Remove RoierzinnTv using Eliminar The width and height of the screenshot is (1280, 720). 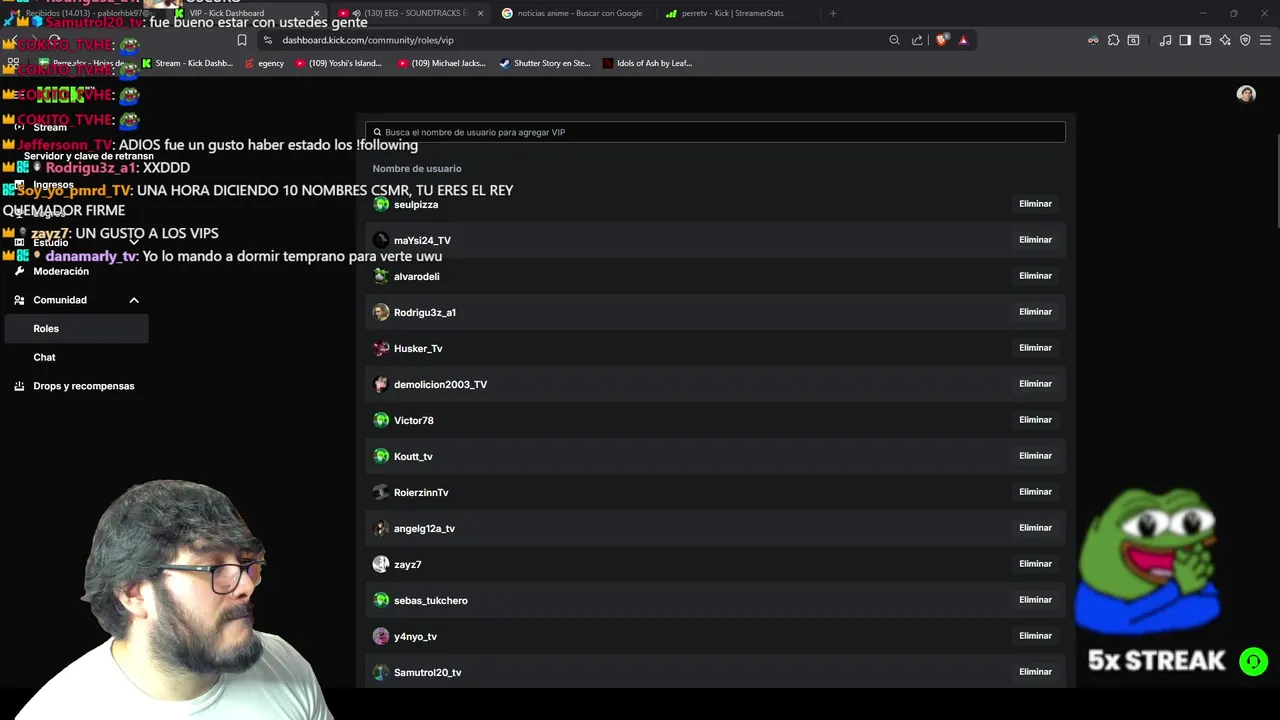click(x=1035, y=492)
